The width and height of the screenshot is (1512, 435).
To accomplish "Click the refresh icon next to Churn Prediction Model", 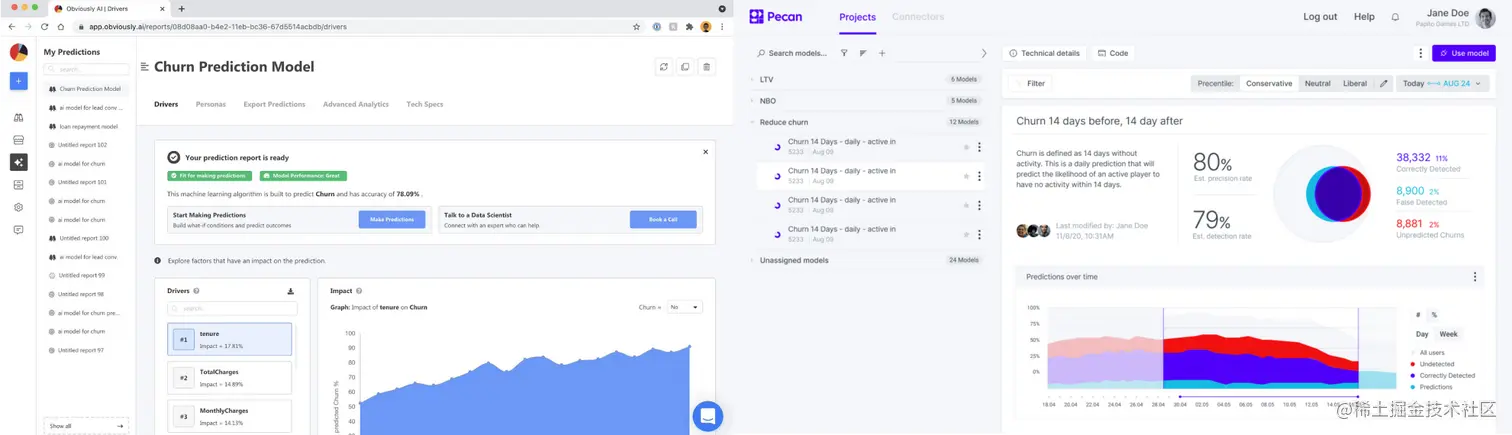I will pyautogui.click(x=663, y=67).
